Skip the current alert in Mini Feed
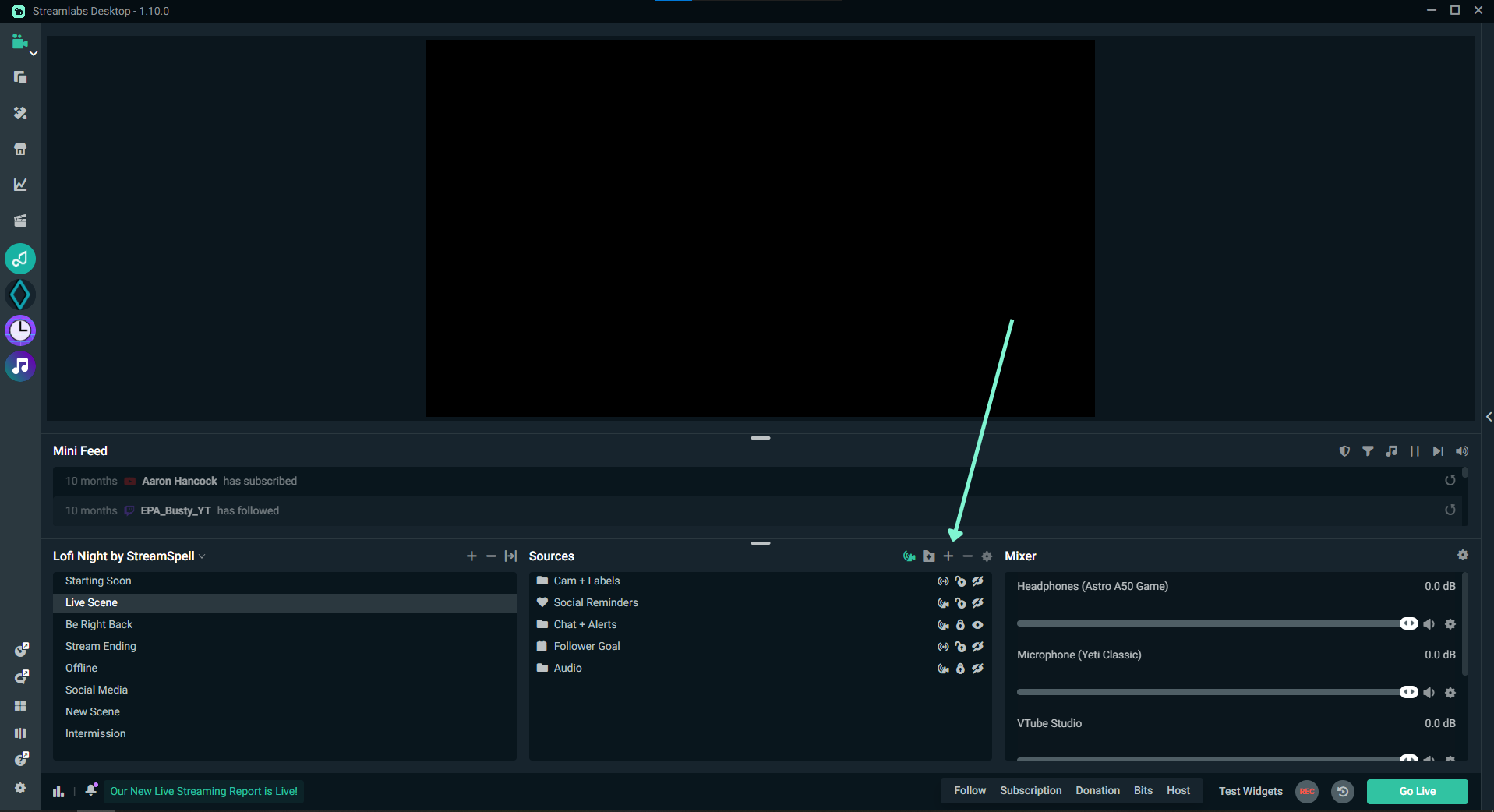 click(1438, 451)
